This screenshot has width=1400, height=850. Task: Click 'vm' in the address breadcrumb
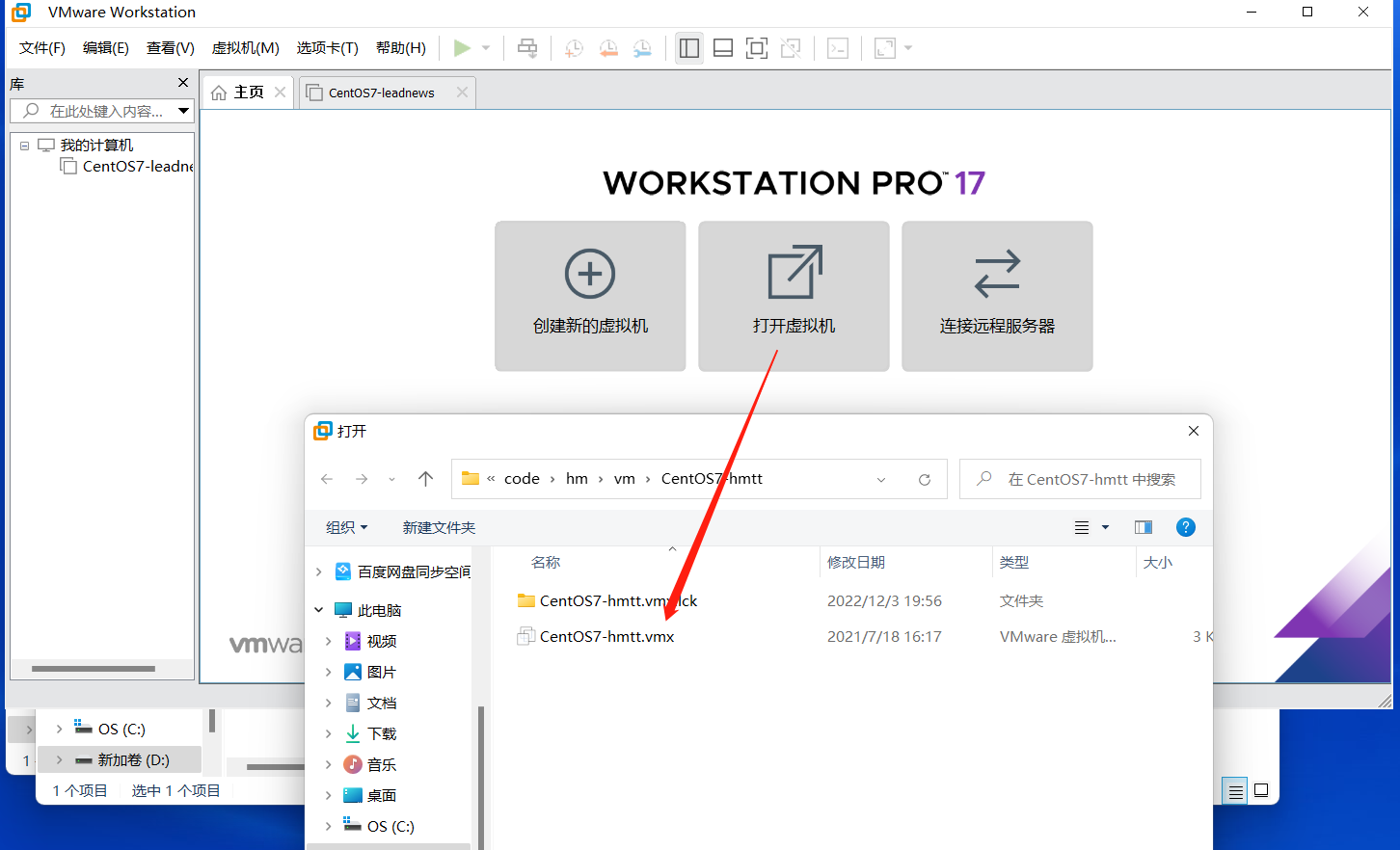coord(625,479)
